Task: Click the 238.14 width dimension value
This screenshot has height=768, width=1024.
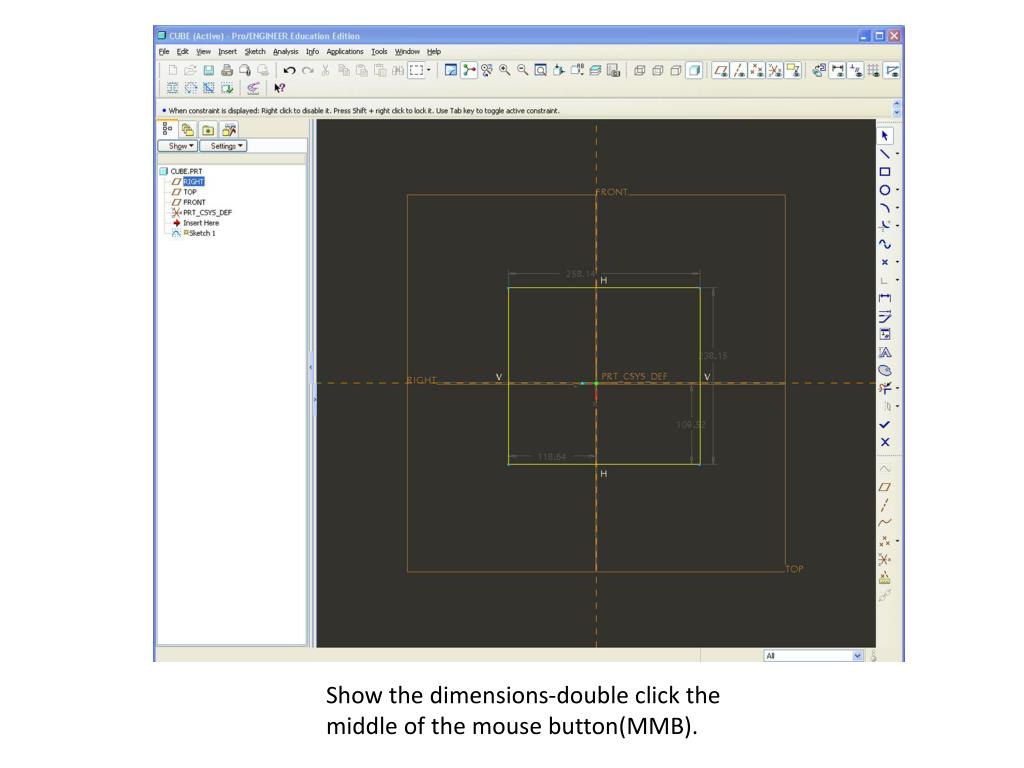Action: (580, 274)
